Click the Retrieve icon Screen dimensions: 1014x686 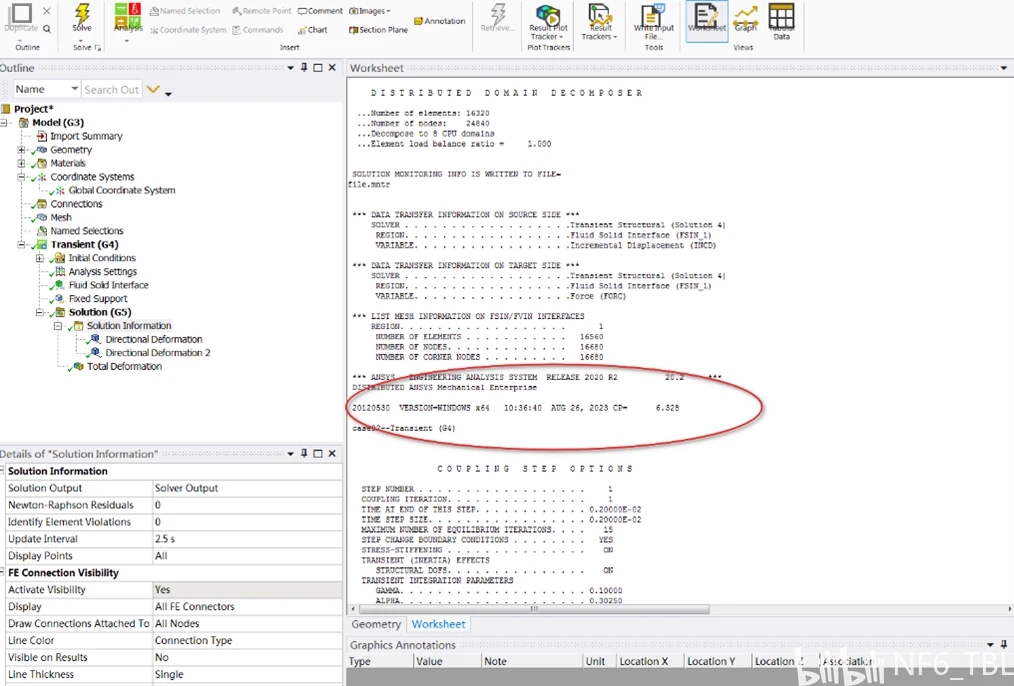click(498, 17)
